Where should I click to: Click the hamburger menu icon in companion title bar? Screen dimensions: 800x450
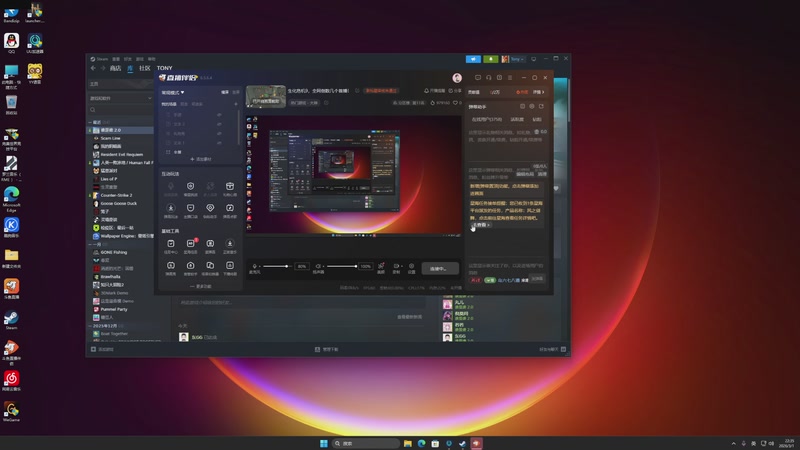510,78
